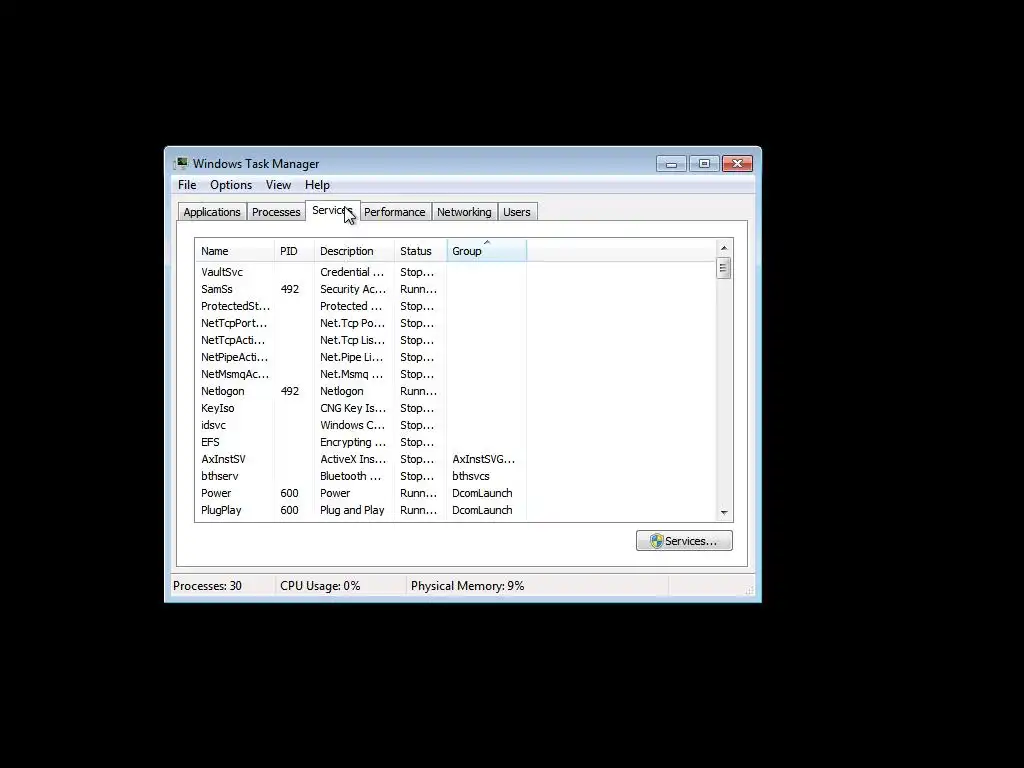Click the Physical Memory: 9% status entry
The width and height of the screenshot is (1024, 768).
(x=468, y=586)
